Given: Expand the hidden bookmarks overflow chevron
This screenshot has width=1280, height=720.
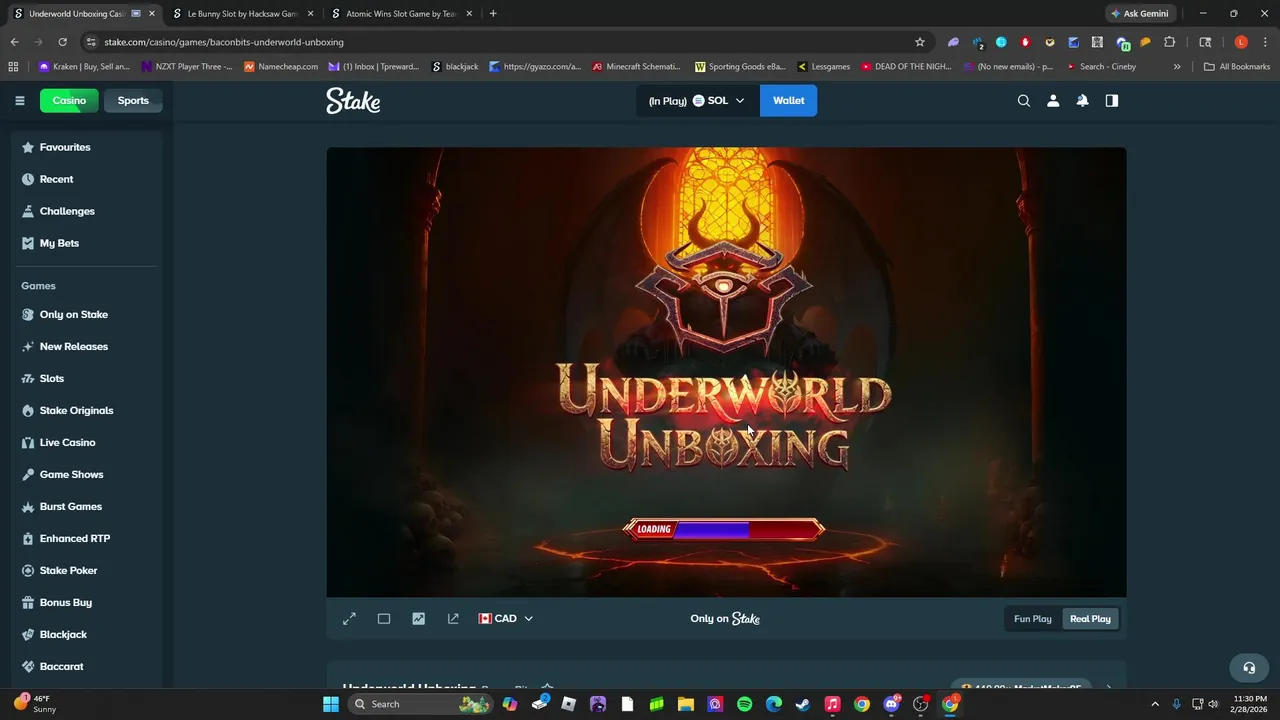Looking at the screenshot, I should point(1177,66).
